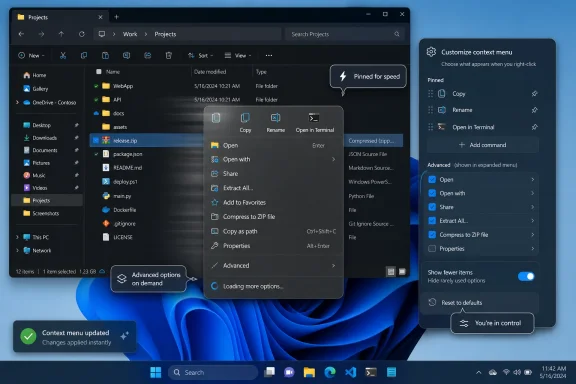Open Microsoft Edge from the taskbar
The height and width of the screenshot is (384, 576).
[x=330, y=373]
